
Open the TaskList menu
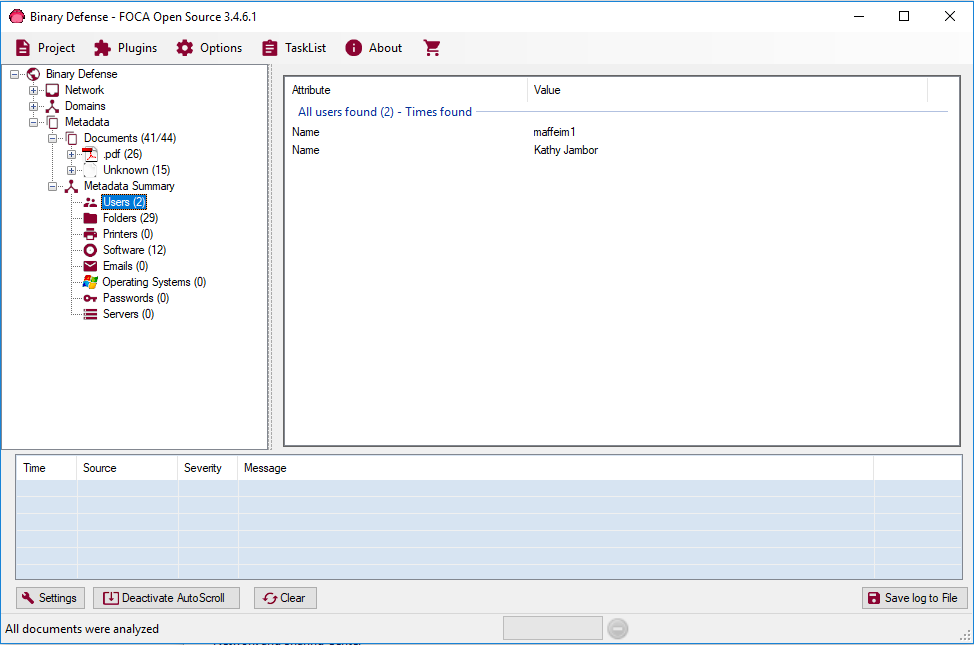pyautogui.click(x=294, y=48)
